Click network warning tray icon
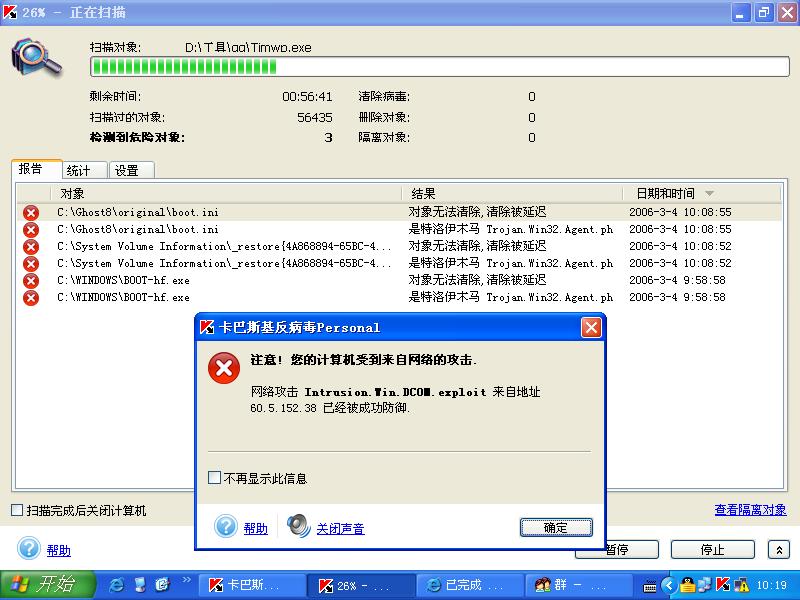The height and width of the screenshot is (600, 800). (x=741, y=585)
